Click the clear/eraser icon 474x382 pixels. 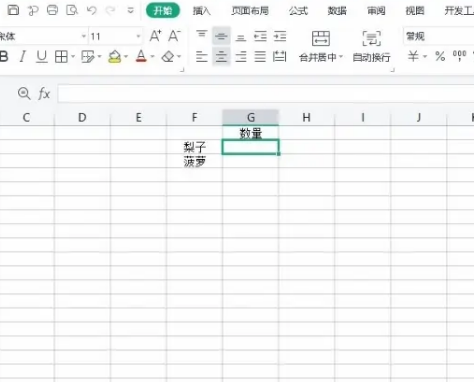pyautogui.click(x=168, y=57)
